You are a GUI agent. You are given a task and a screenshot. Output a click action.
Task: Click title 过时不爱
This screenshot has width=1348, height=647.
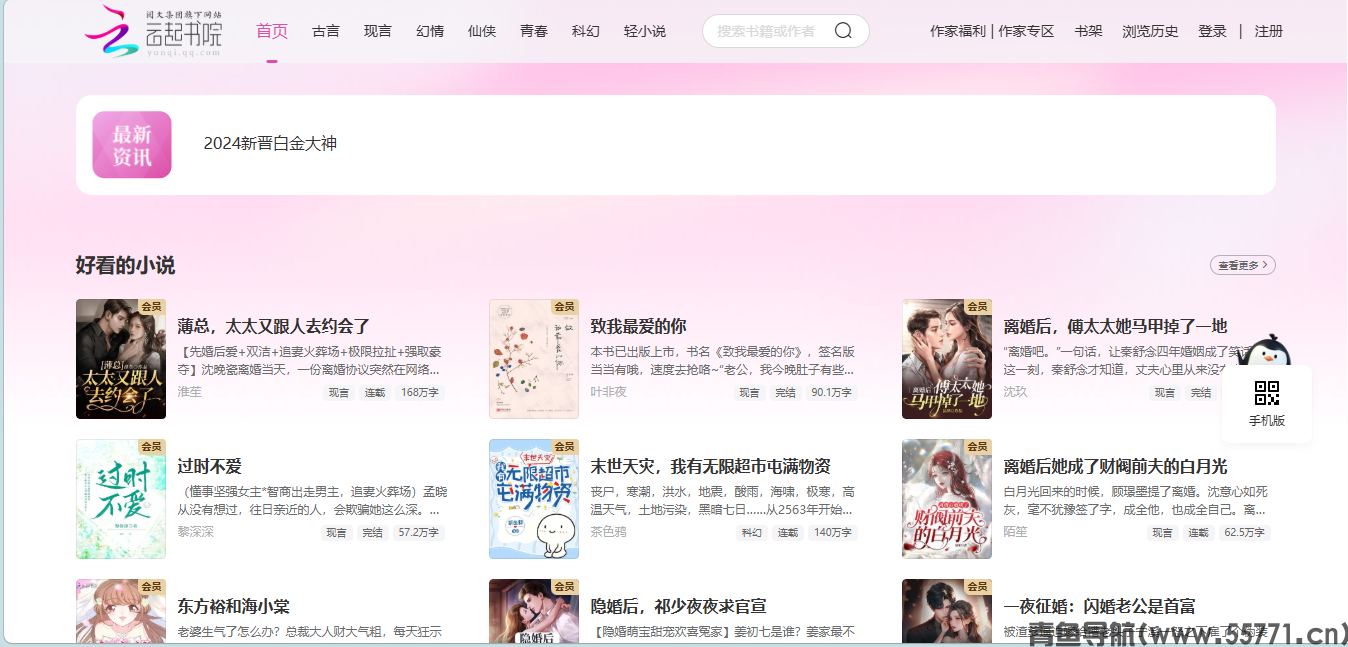click(x=210, y=466)
